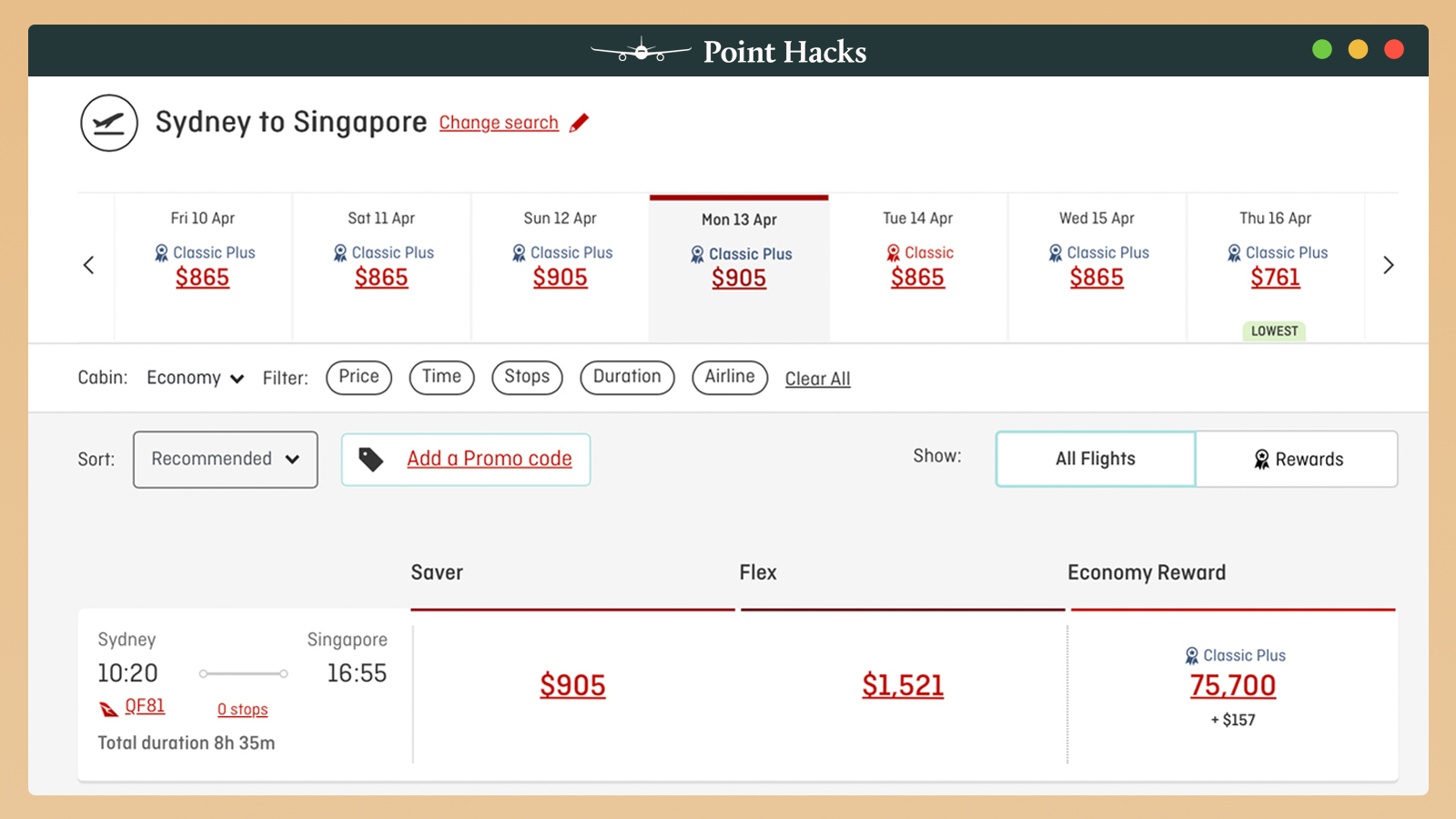Viewport: 1456px width, 819px height.
Task: Click the Classic Plus rosette above 75,700
Action: pos(1191,656)
